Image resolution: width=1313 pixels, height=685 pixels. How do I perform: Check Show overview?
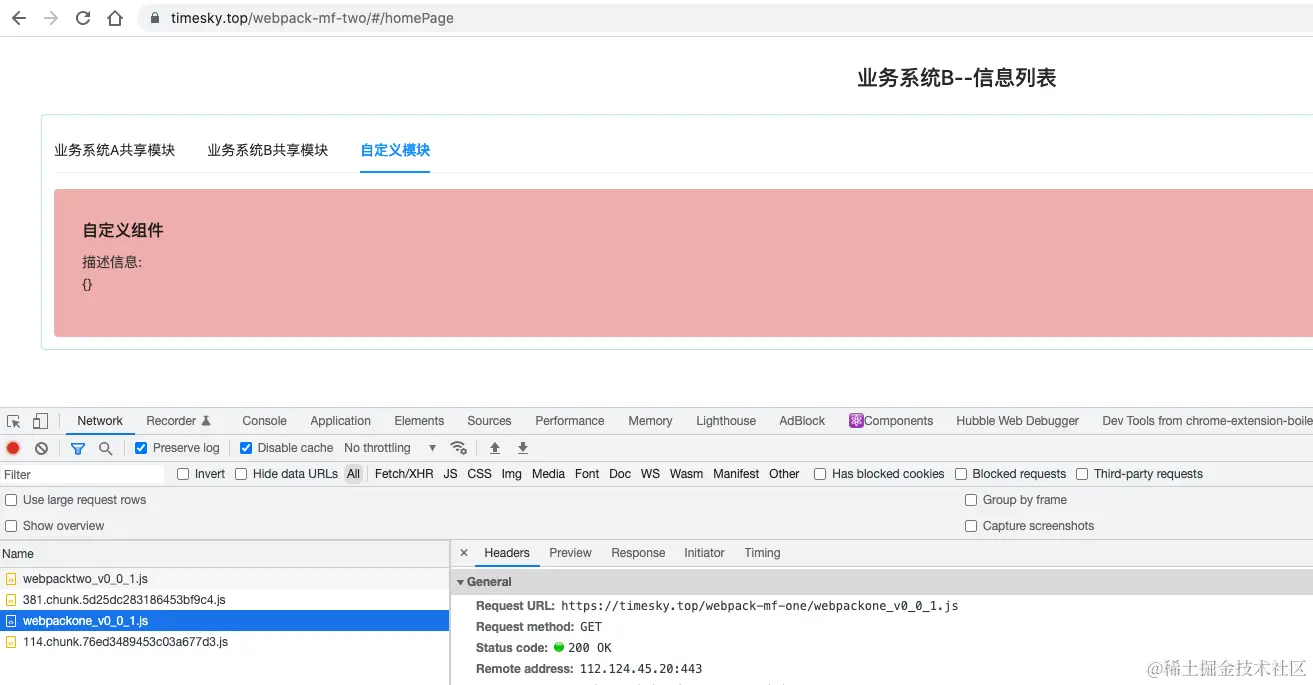click(x=11, y=526)
